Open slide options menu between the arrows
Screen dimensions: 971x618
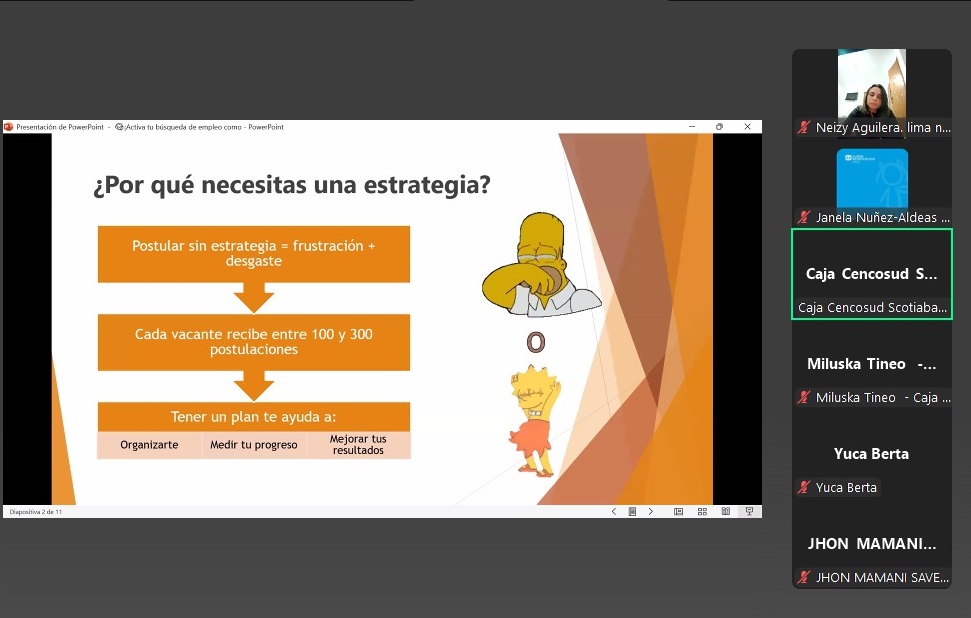click(632, 511)
